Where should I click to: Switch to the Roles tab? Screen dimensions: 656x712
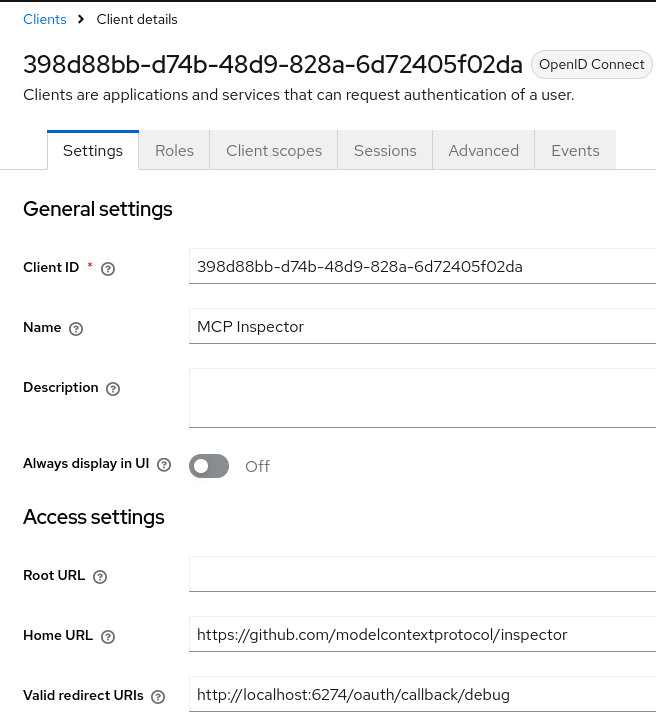pyautogui.click(x=174, y=151)
